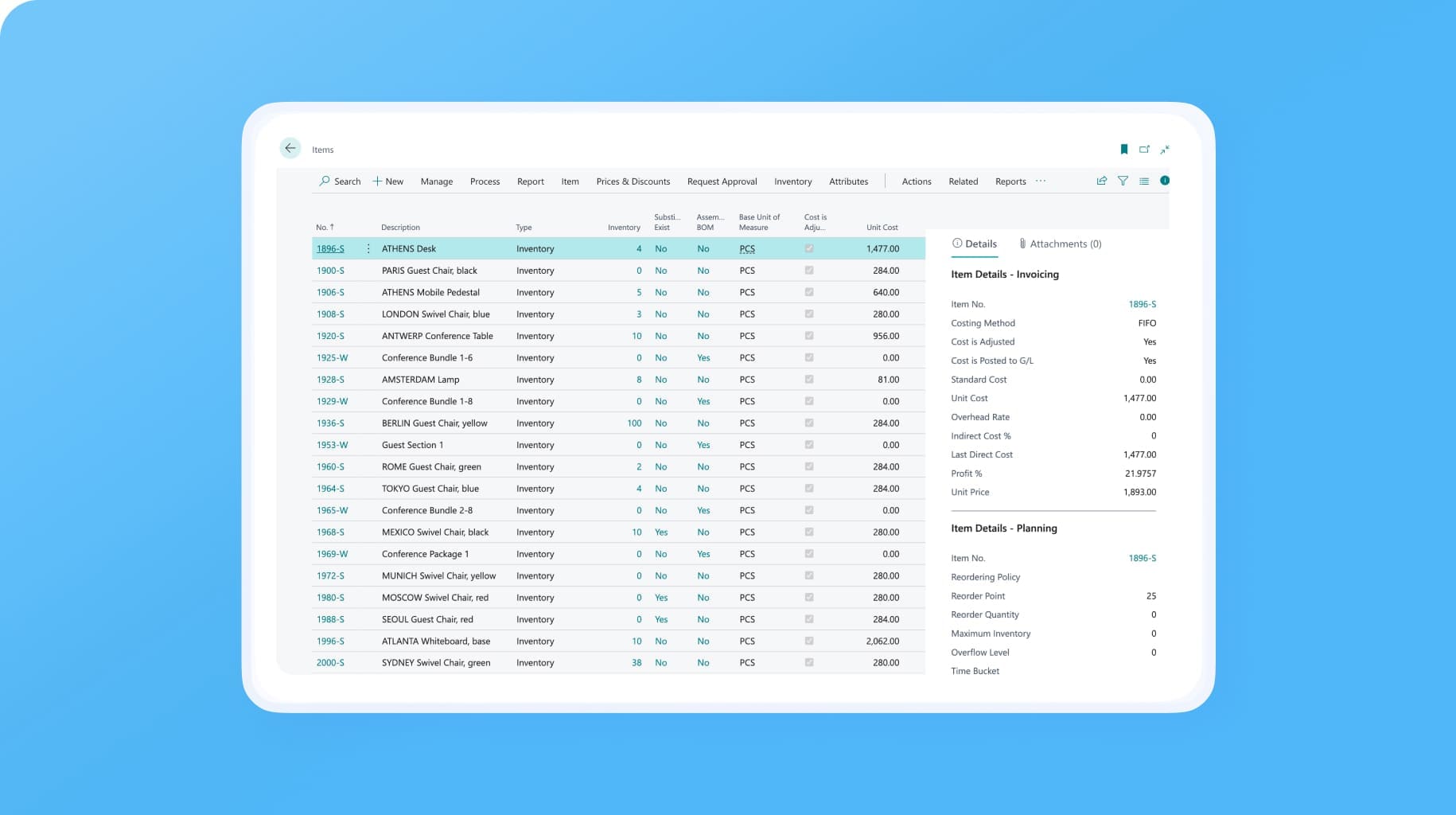Open item 1900-S link
This screenshot has height=815, width=1456.
click(x=330, y=271)
